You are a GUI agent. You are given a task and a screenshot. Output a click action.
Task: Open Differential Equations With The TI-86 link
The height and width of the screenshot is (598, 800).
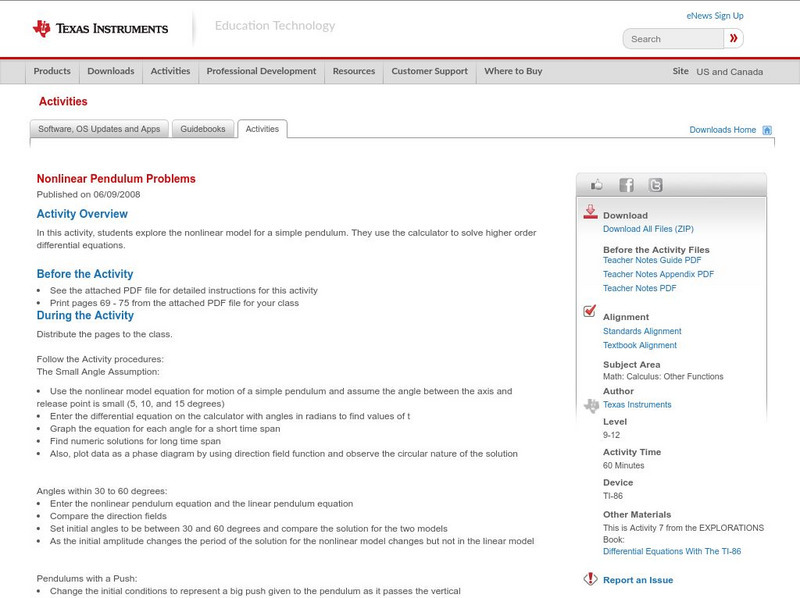(x=672, y=552)
